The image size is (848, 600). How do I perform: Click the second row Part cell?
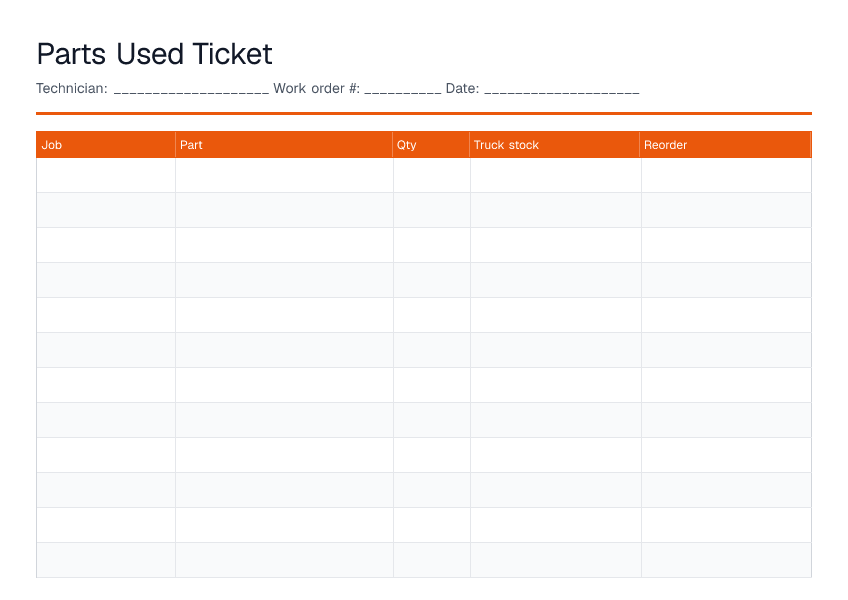[x=284, y=210]
